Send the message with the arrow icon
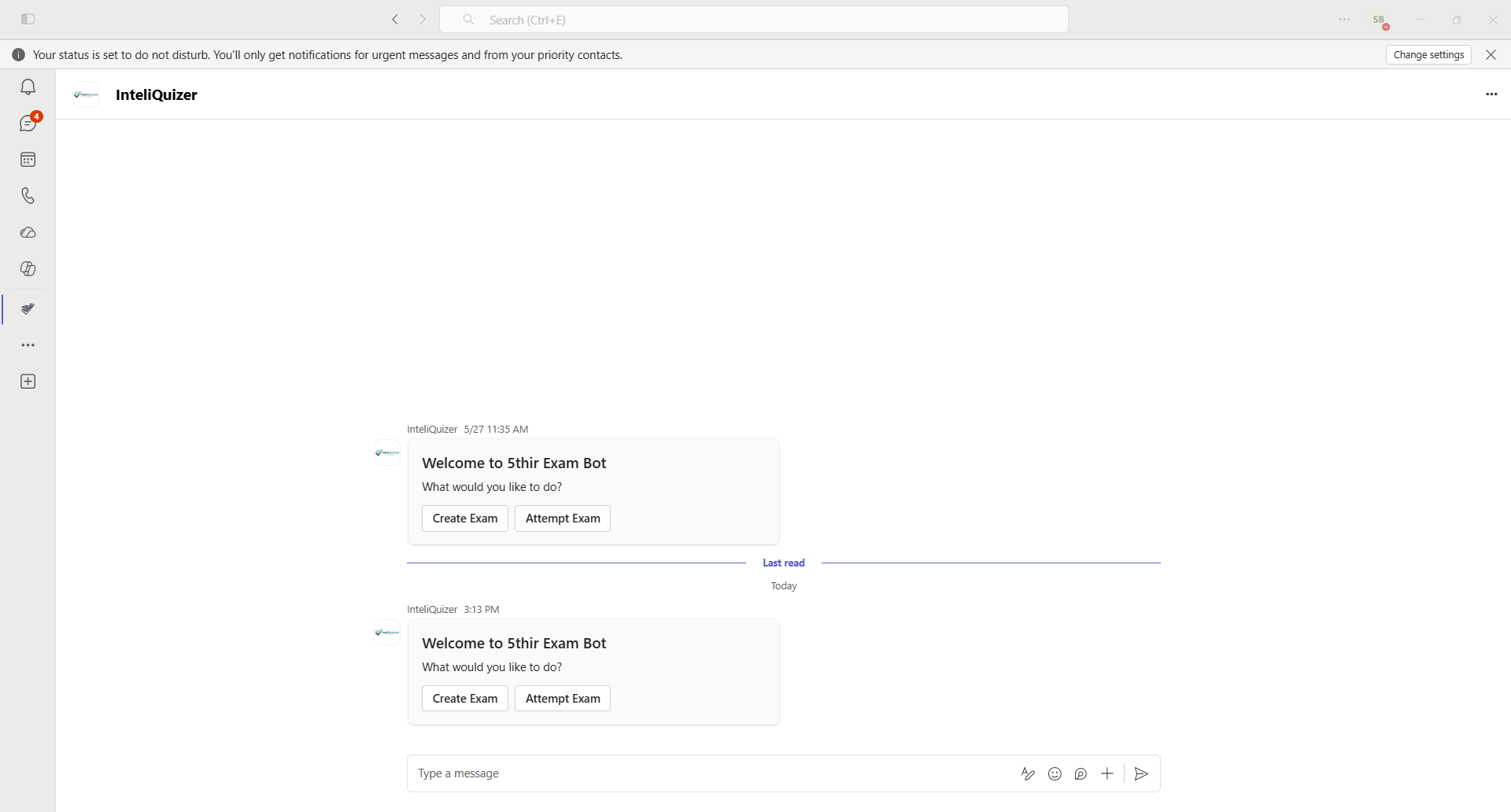 1142,774
